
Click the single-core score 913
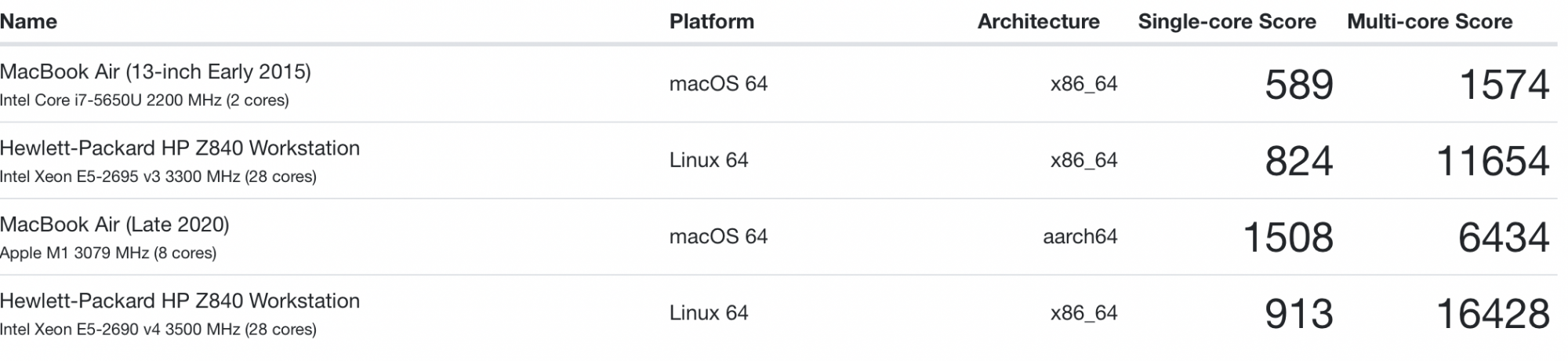point(1298,314)
